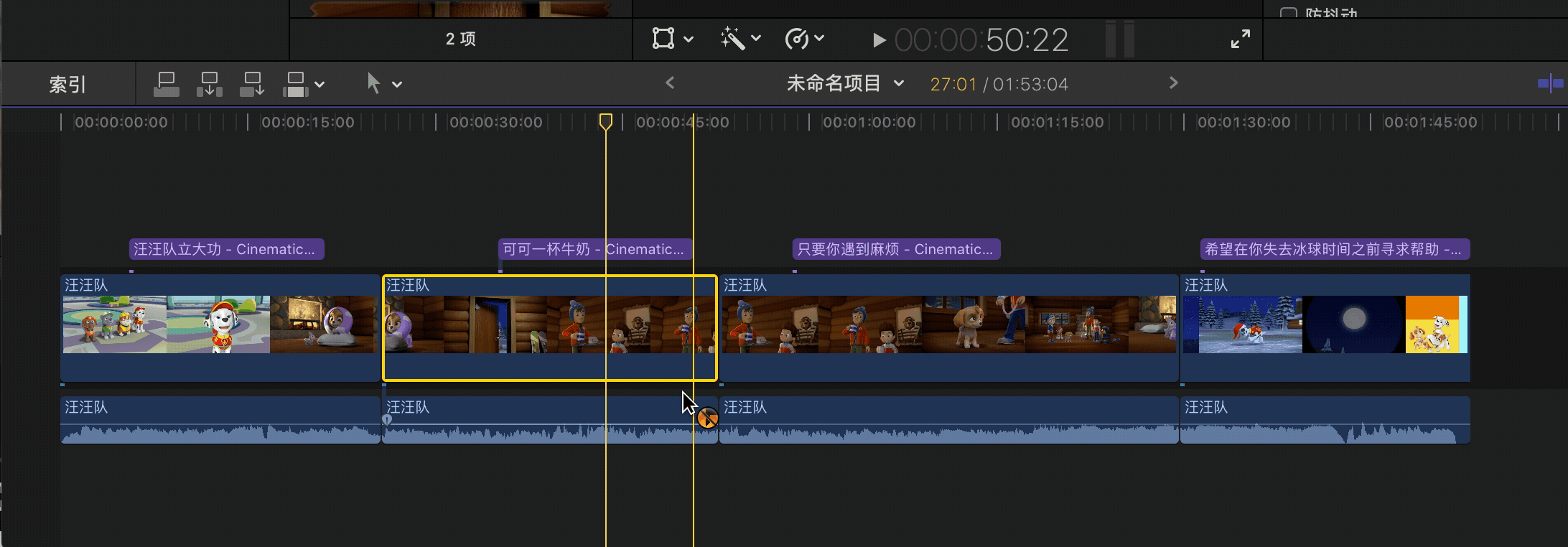
Task: Click the append clip to storyline icon
Action: pos(252,84)
